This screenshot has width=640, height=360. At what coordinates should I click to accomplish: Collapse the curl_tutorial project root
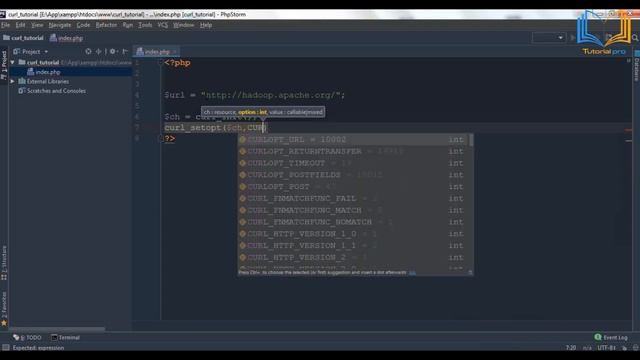point(13,62)
